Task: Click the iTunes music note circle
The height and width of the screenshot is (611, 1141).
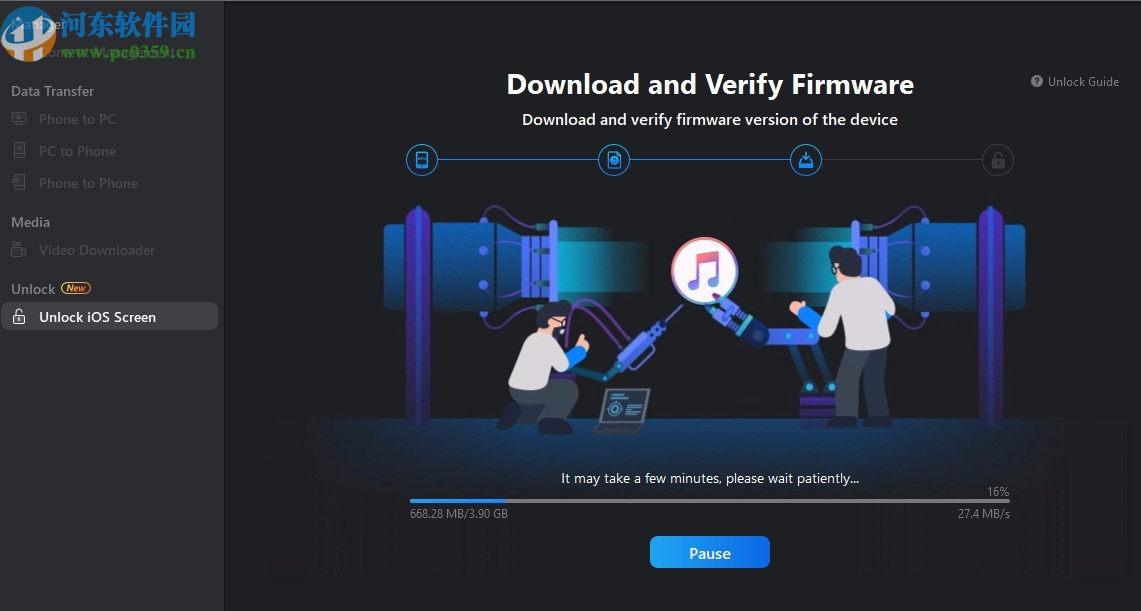Action: pyautogui.click(x=704, y=270)
